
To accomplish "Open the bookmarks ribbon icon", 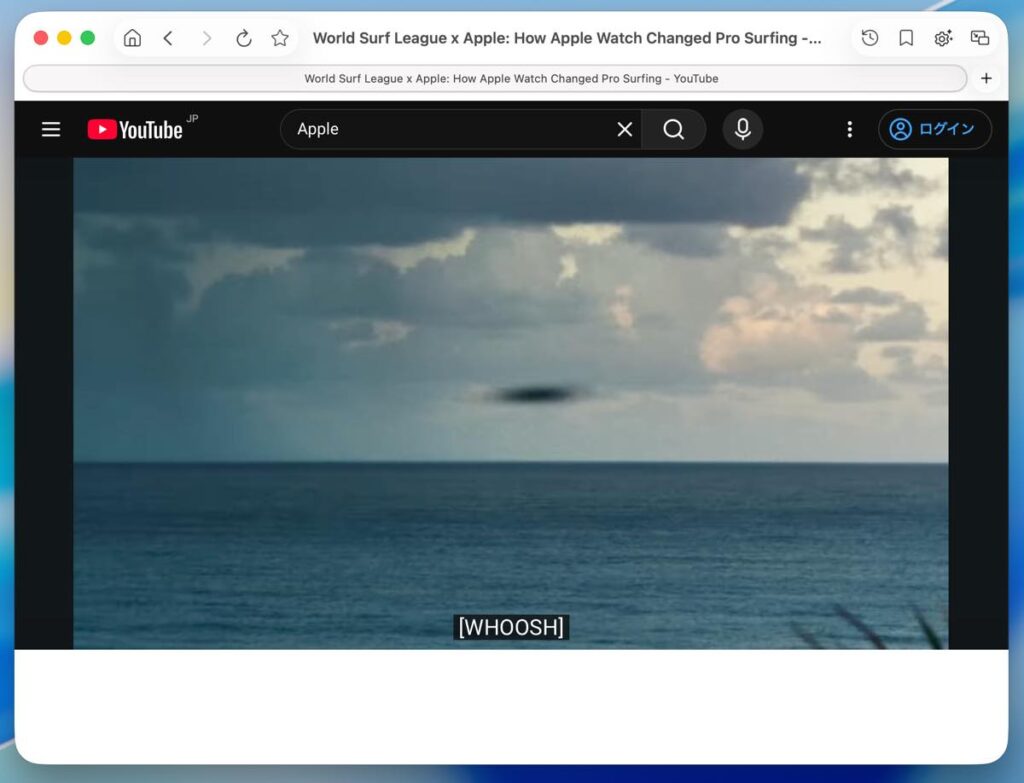I will tap(906, 38).
